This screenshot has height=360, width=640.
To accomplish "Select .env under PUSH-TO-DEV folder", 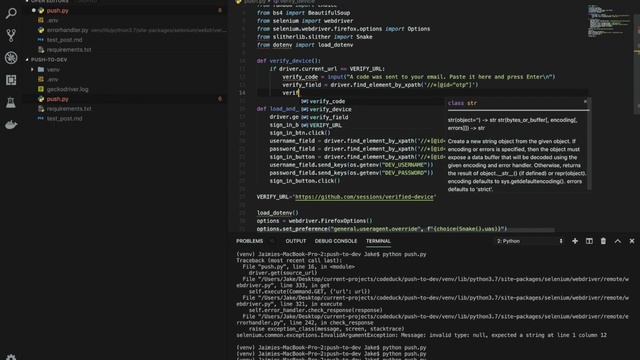I will [x=52, y=79].
